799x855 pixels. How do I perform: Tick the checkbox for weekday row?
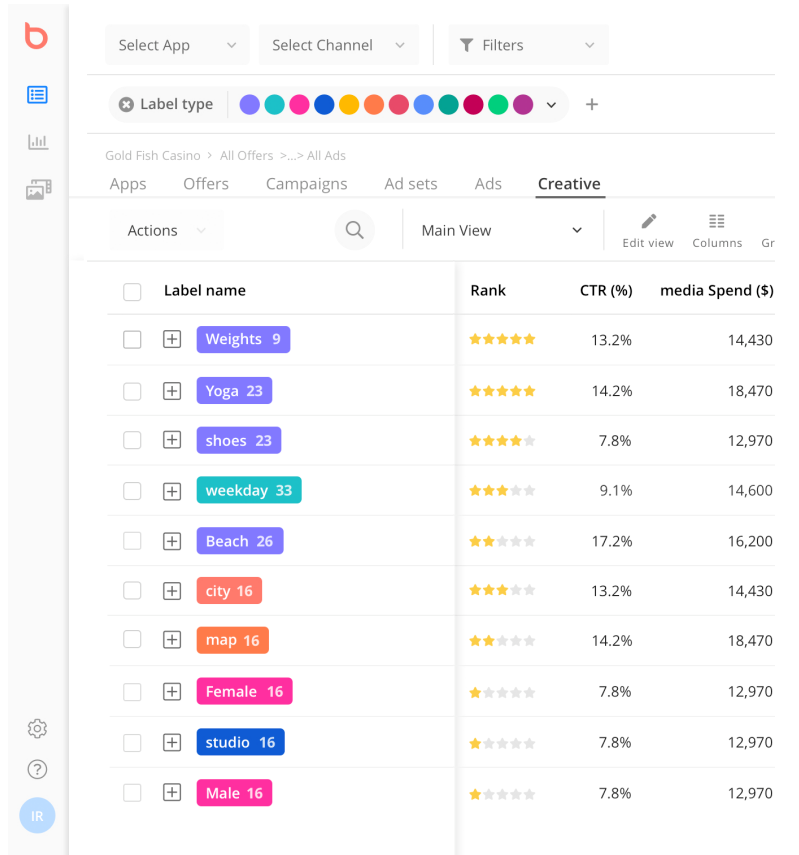click(132, 491)
